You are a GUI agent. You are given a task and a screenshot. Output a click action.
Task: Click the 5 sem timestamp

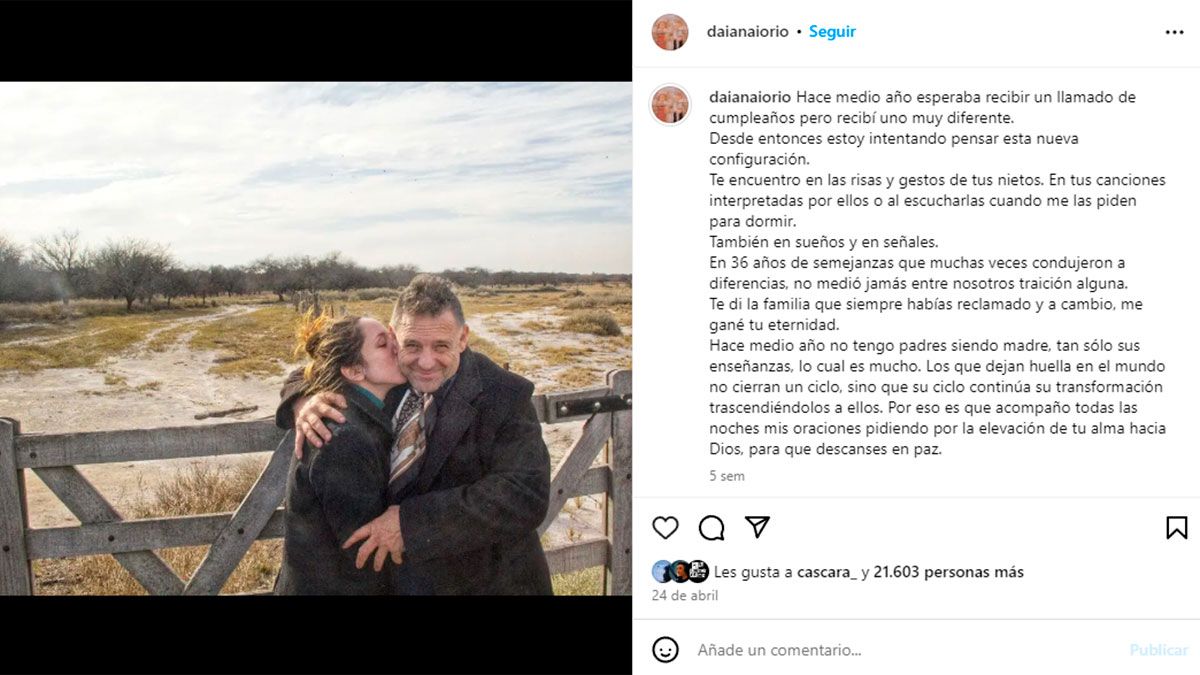point(727,476)
